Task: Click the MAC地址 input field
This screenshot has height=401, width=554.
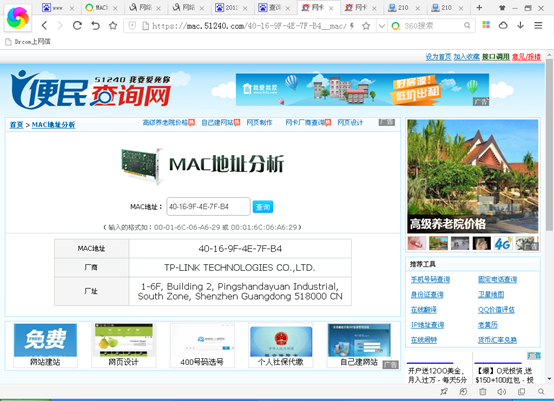Action: (208, 206)
